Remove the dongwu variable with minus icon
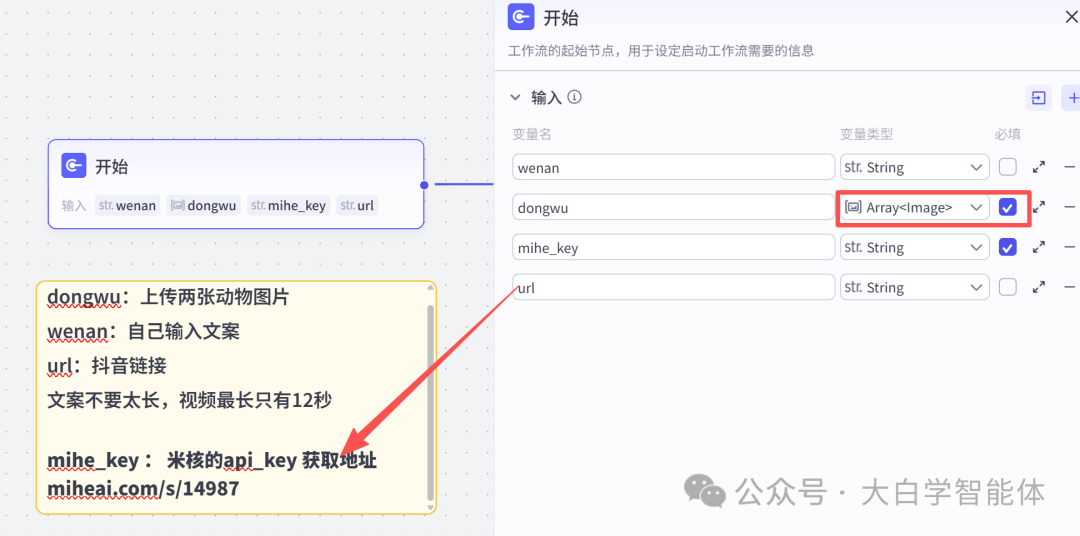 pos(1070,207)
